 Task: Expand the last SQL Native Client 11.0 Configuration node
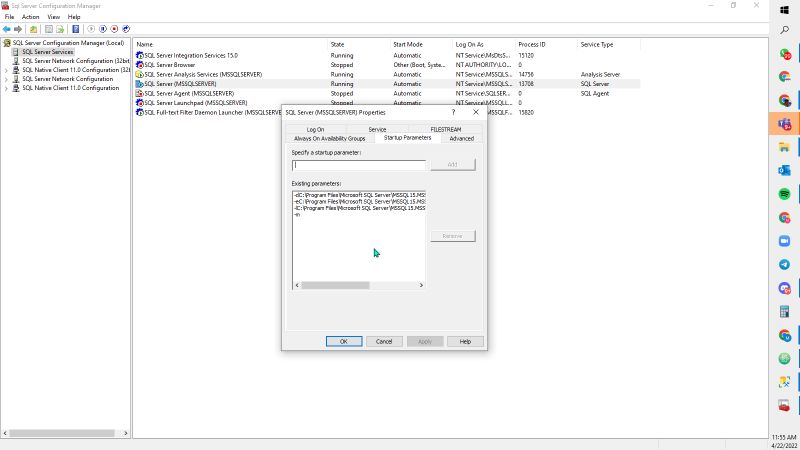coord(6,88)
